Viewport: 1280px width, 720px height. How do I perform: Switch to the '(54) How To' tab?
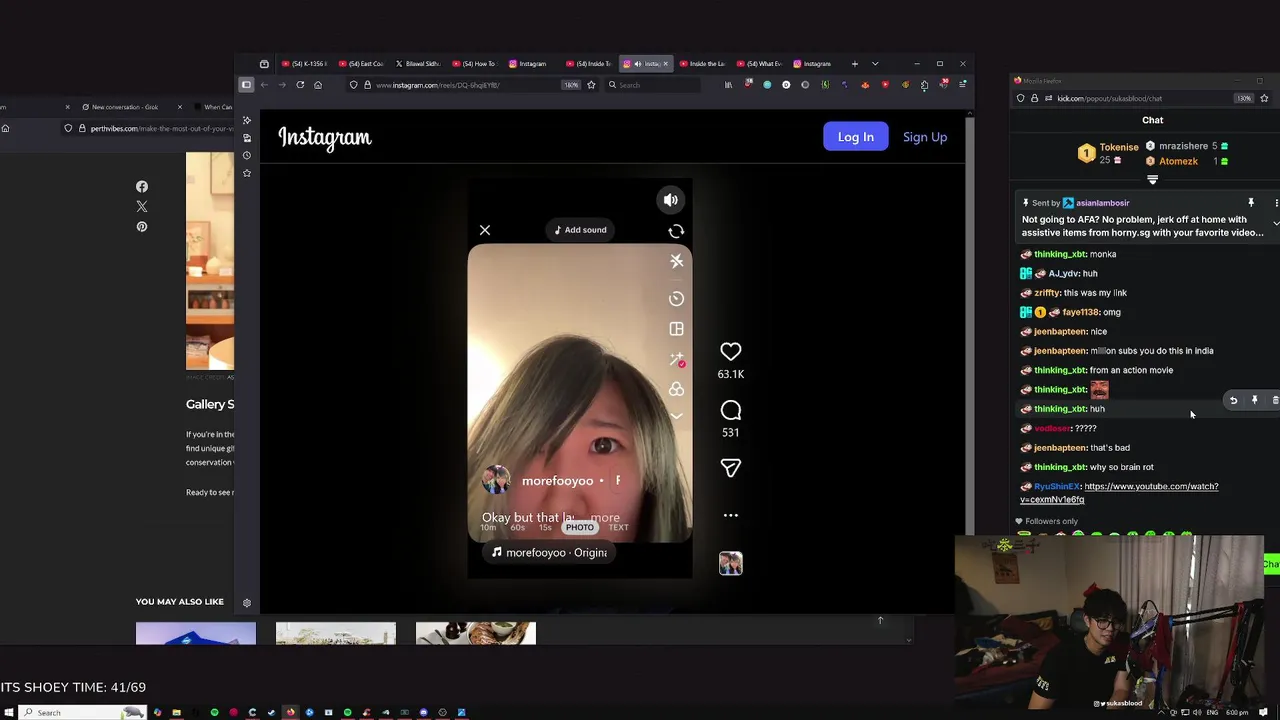click(x=474, y=64)
